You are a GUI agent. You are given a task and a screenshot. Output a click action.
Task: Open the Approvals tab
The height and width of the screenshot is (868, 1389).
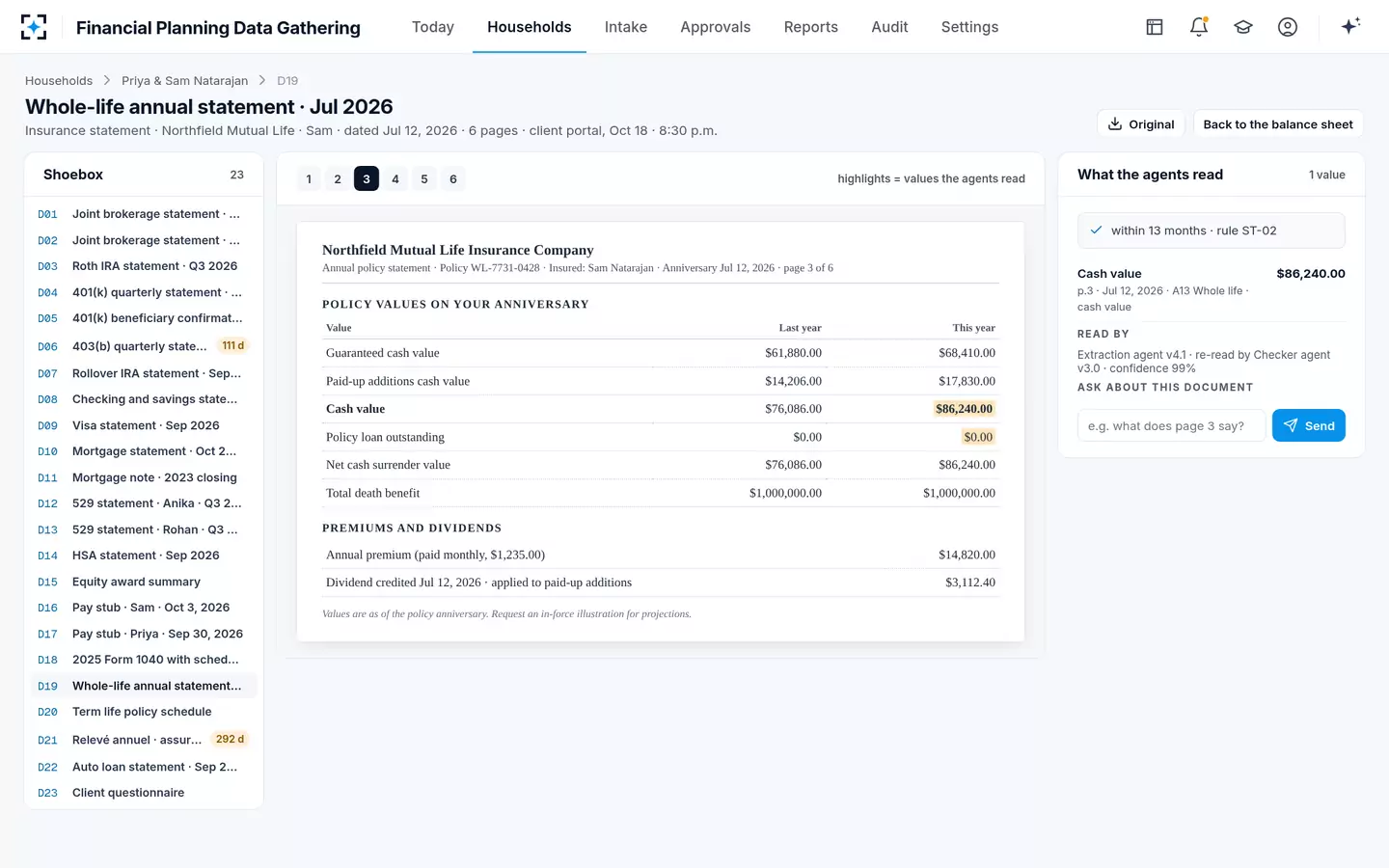click(x=716, y=27)
